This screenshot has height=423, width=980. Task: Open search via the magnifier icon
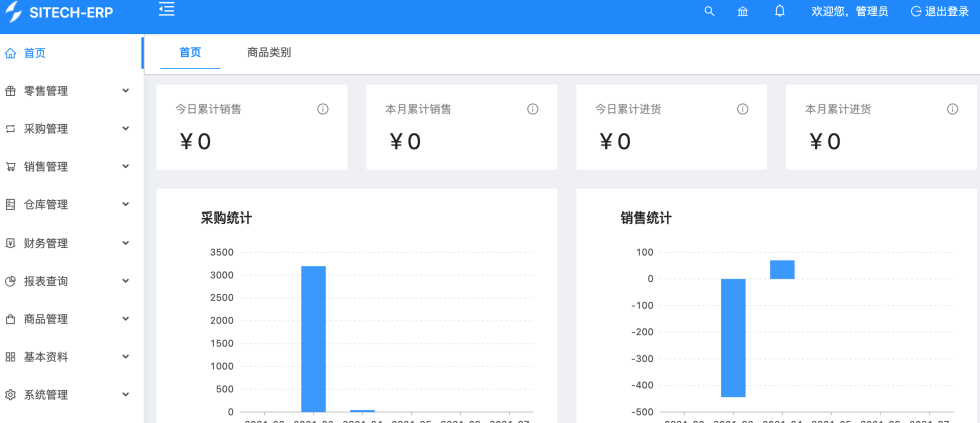click(x=709, y=11)
